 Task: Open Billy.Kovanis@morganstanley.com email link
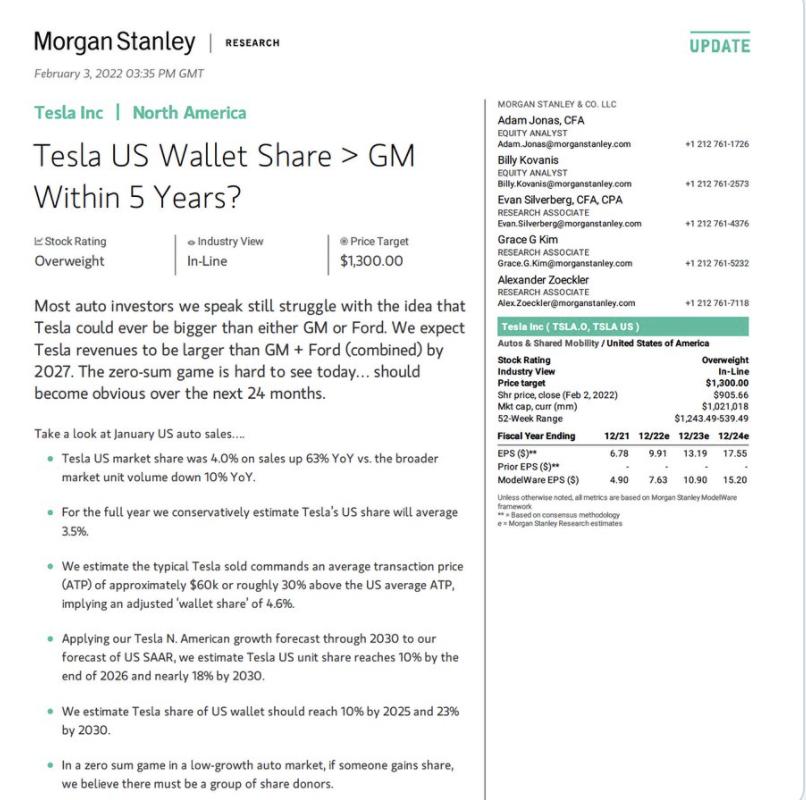point(564,184)
